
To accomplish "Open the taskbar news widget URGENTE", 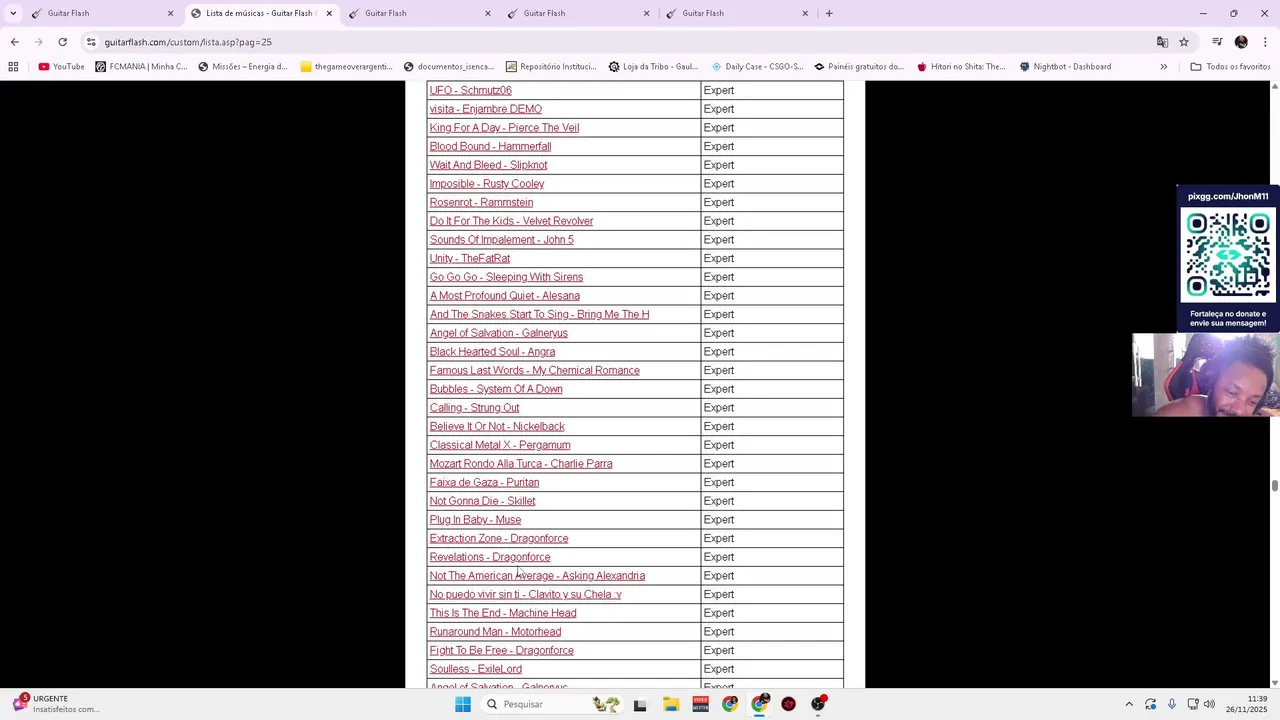I will 55,704.
